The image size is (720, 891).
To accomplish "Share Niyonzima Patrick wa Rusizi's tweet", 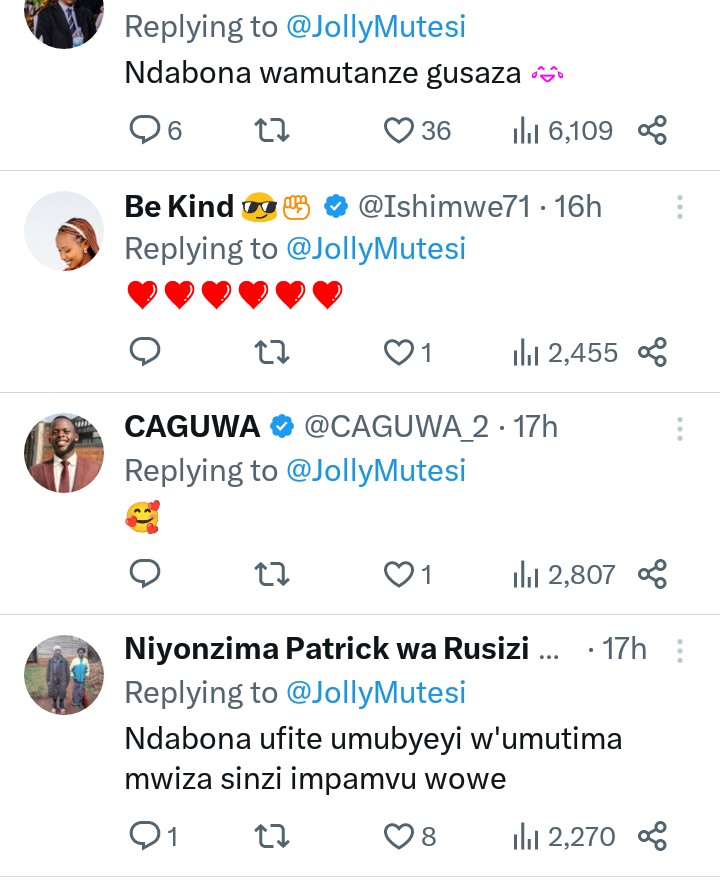I will point(652,836).
